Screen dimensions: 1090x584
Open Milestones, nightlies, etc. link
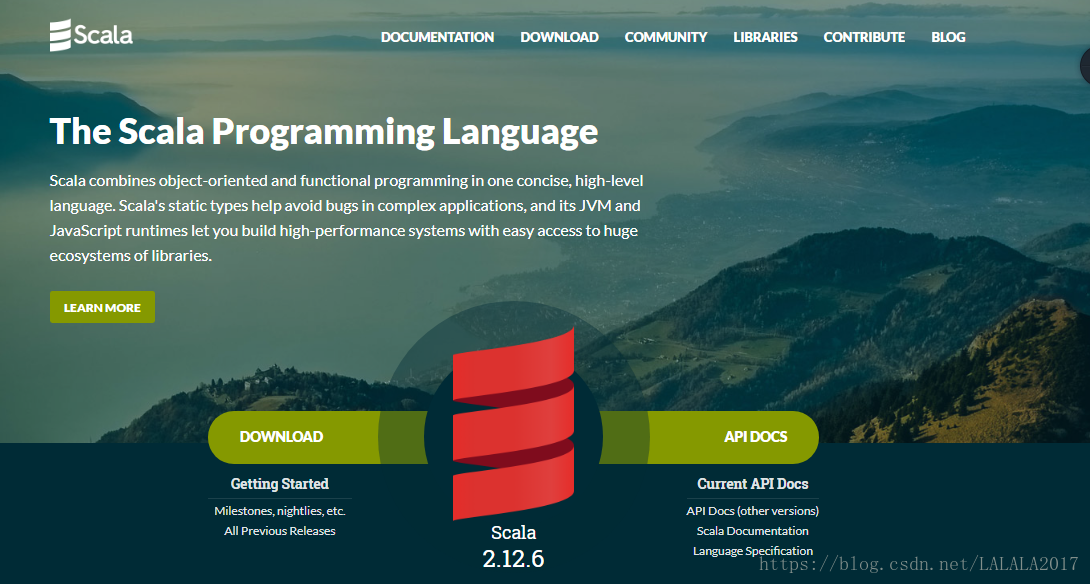279,511
